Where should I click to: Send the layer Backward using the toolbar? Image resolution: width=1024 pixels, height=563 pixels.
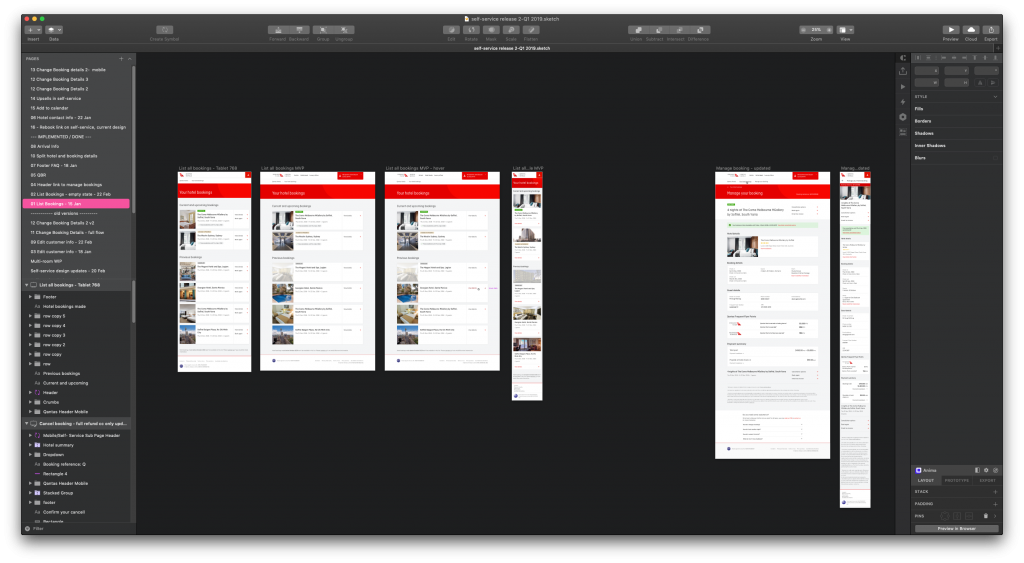tap(299, 30)
